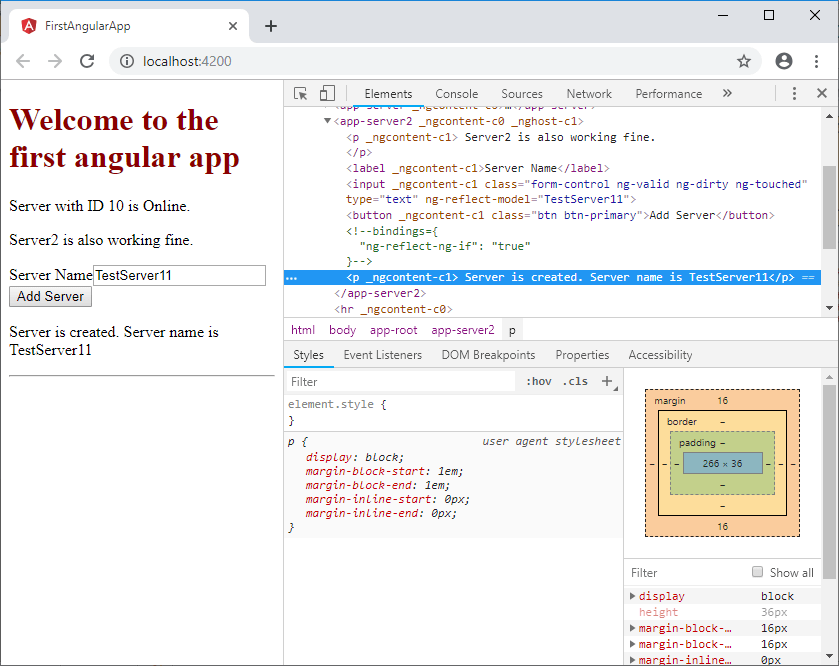The image size is (839, 666).
Task: Click the 266 × 36 content box
Action: point(722,463)
